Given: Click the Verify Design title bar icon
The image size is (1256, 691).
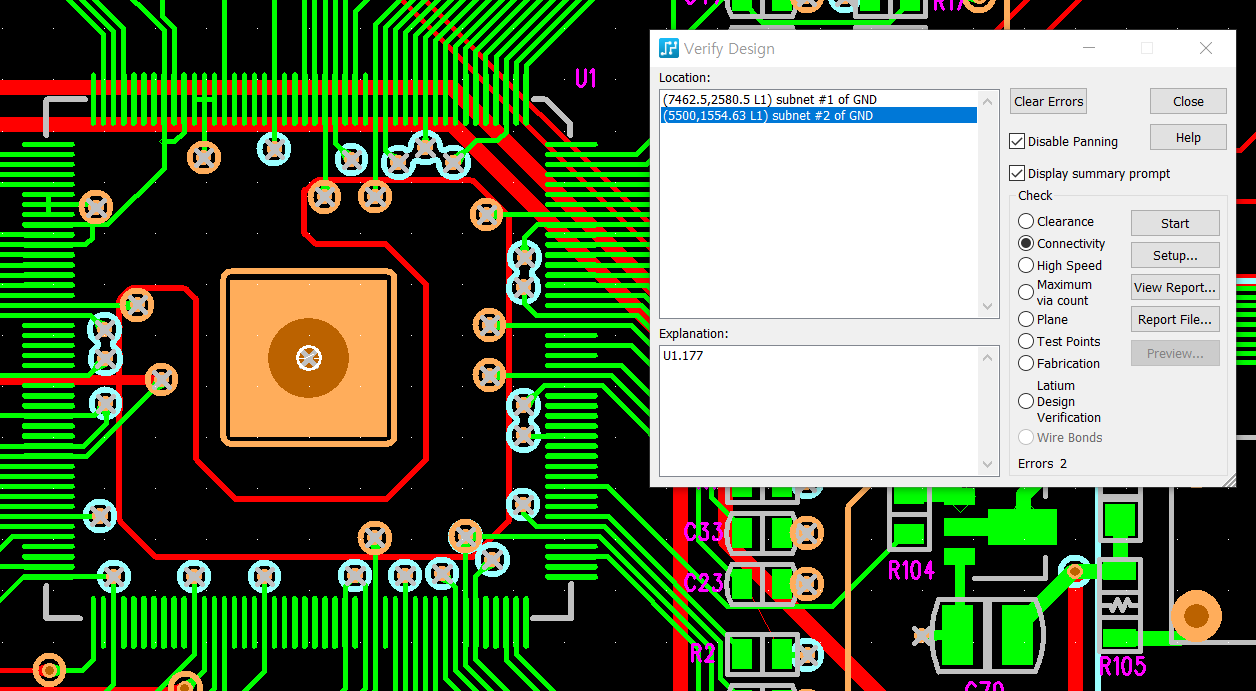Looking at the screenshot, I should [669, 49].
